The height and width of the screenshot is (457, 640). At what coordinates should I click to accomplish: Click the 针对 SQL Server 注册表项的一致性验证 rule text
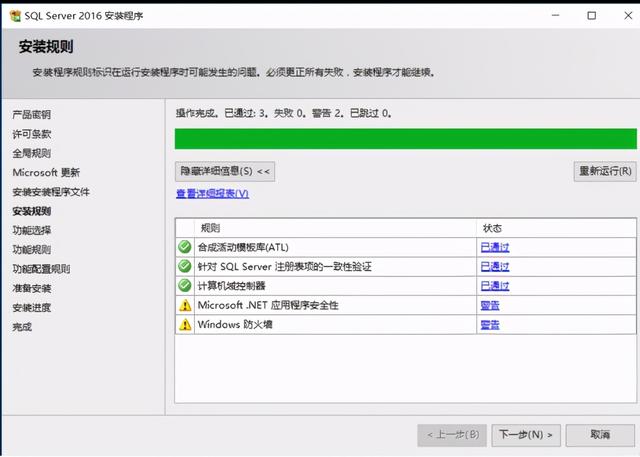(x=284, y=267)
